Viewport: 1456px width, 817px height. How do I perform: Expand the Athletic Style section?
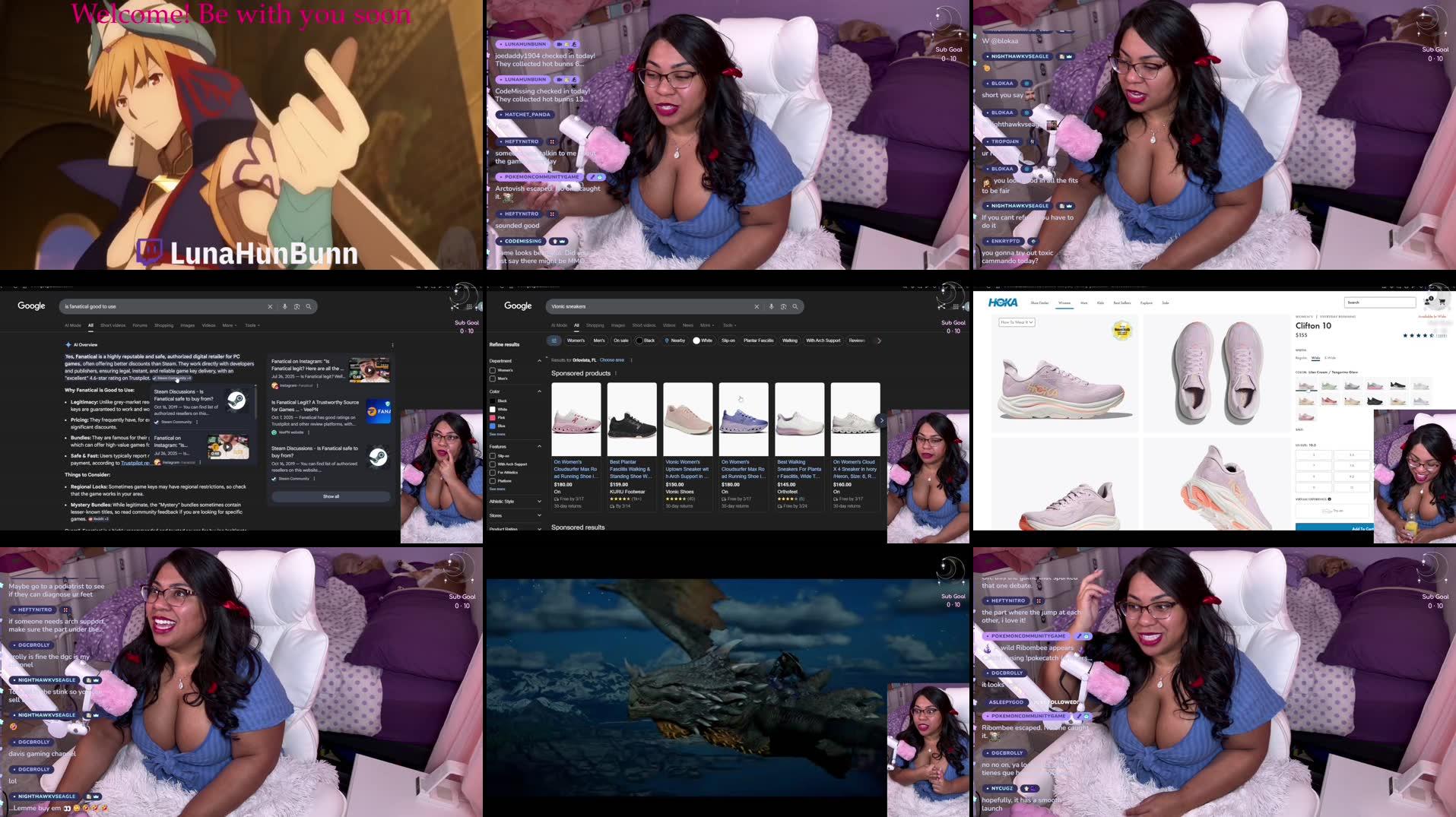[540, 502]
